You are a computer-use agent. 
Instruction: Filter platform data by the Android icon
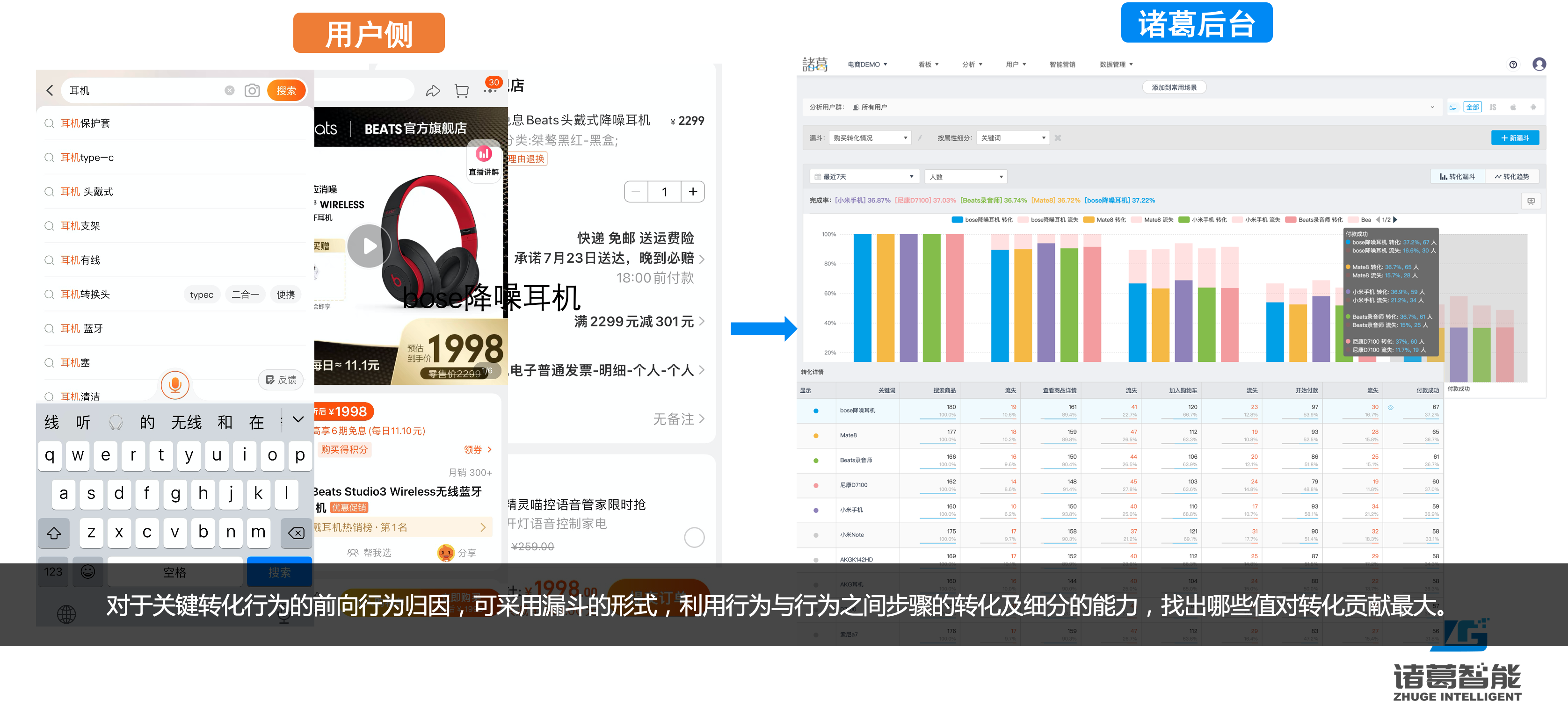[x=1534, y=107]
